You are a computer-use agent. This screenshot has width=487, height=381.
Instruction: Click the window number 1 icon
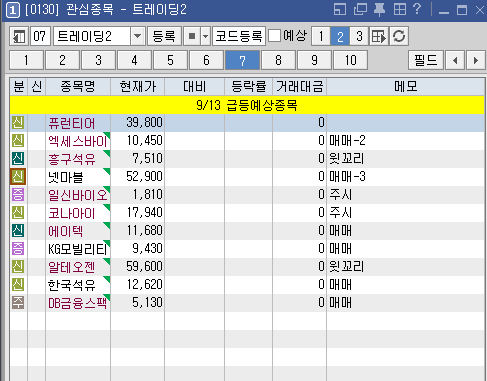point(13,10)
